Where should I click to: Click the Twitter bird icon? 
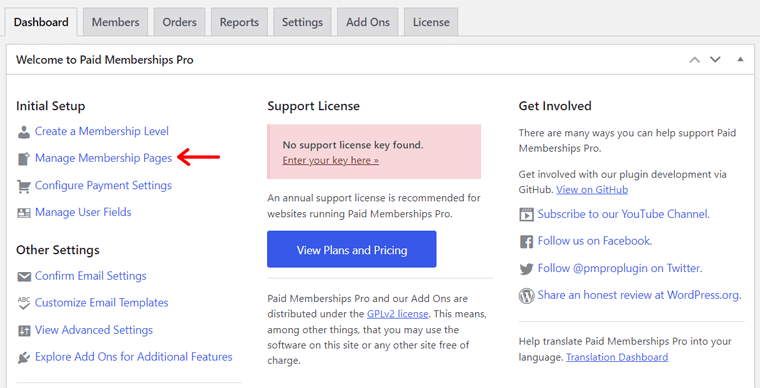(526, 269)
